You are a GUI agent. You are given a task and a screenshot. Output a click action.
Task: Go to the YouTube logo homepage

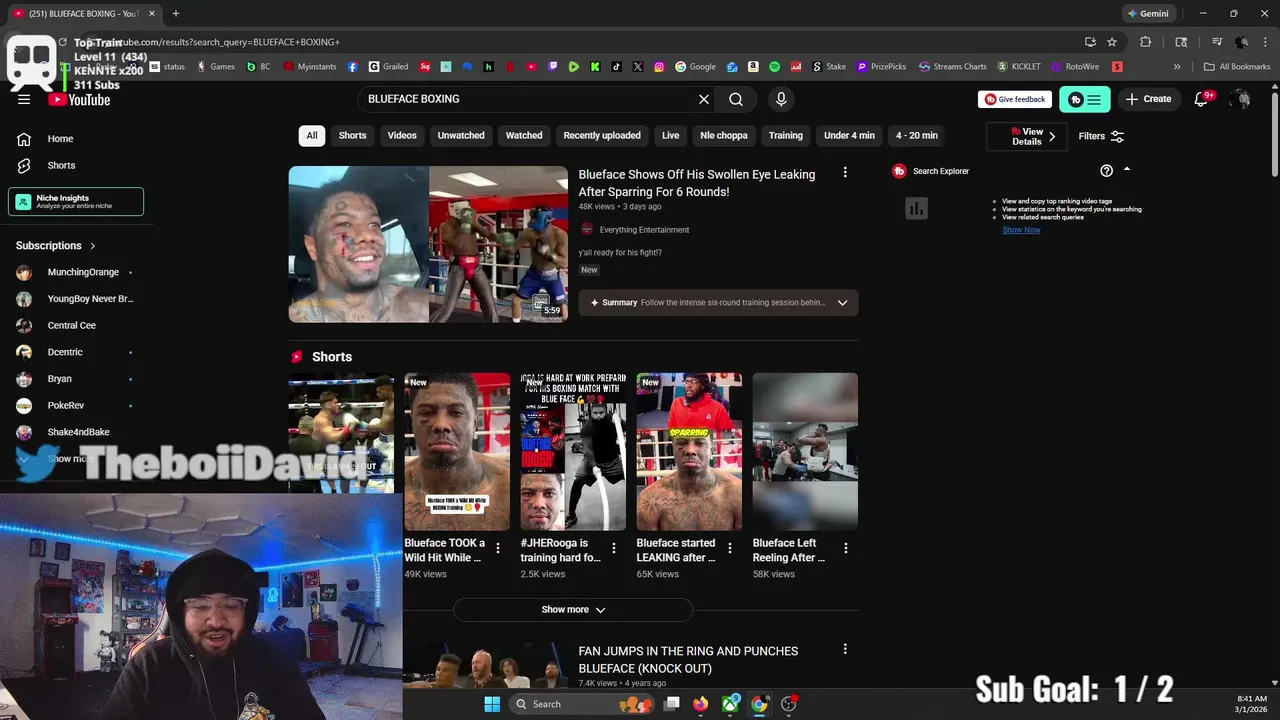pos(79,99)
